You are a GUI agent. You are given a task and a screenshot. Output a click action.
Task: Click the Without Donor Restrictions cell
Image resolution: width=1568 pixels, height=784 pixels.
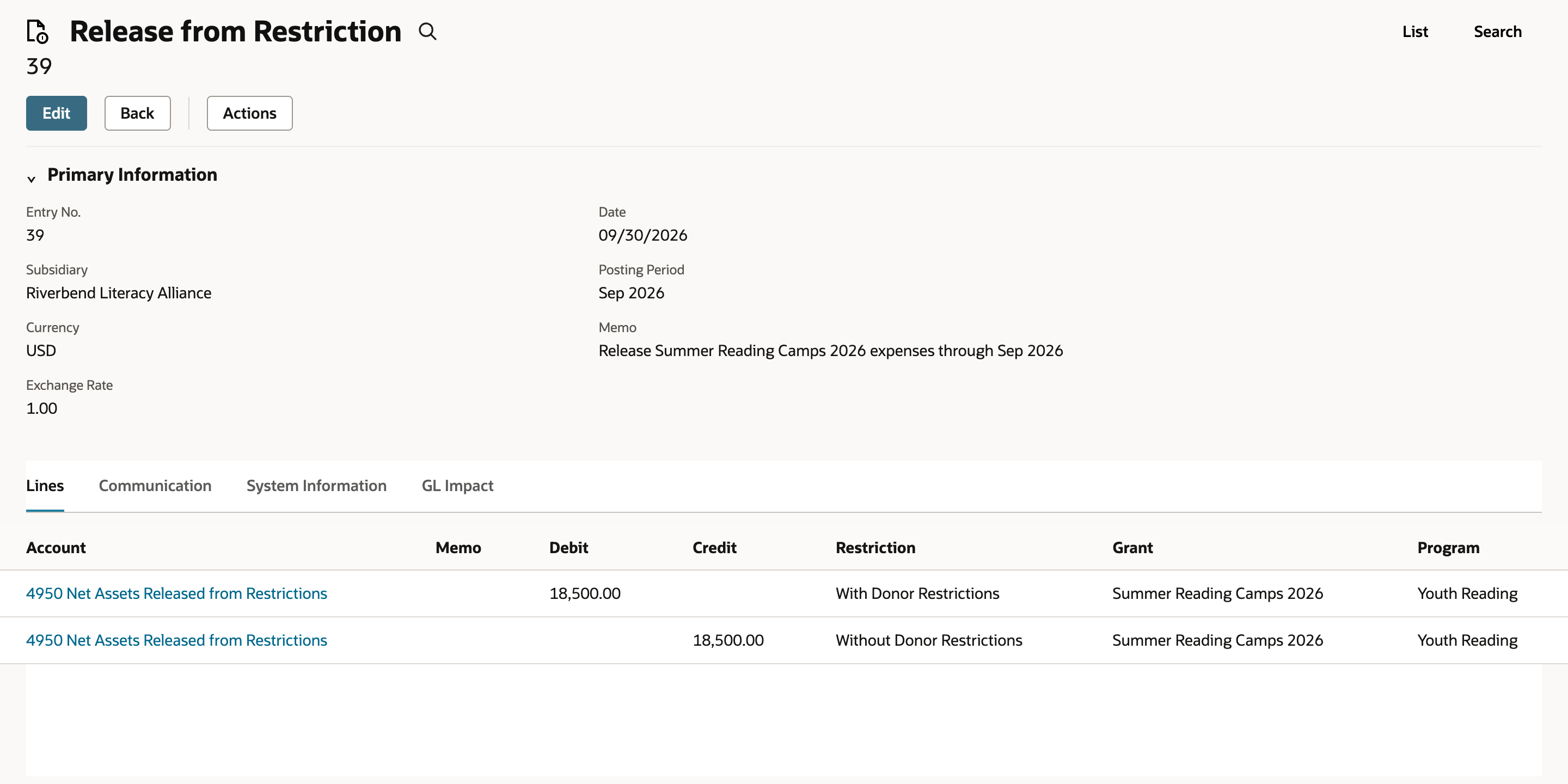(x=929, y=640)
